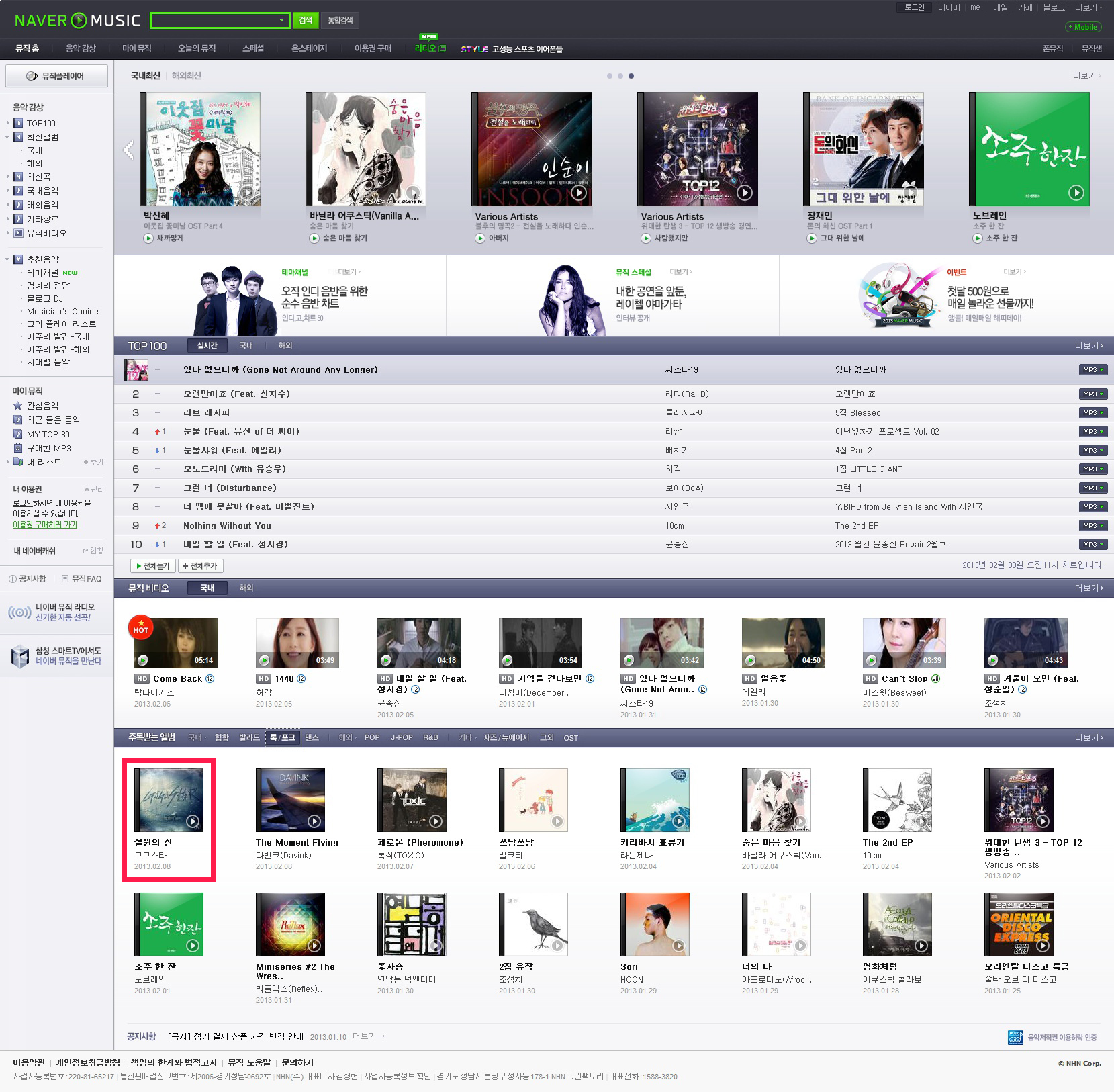Image resolution: width=1114 pixels, height=1092 pixels.
Task: Open the 라디오 navigation menu item
Action: pyautogui.click(x=430, y=48)
